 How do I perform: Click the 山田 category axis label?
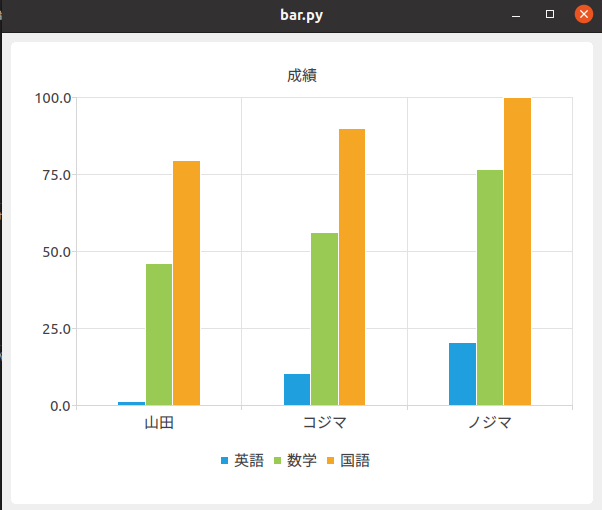159,423
